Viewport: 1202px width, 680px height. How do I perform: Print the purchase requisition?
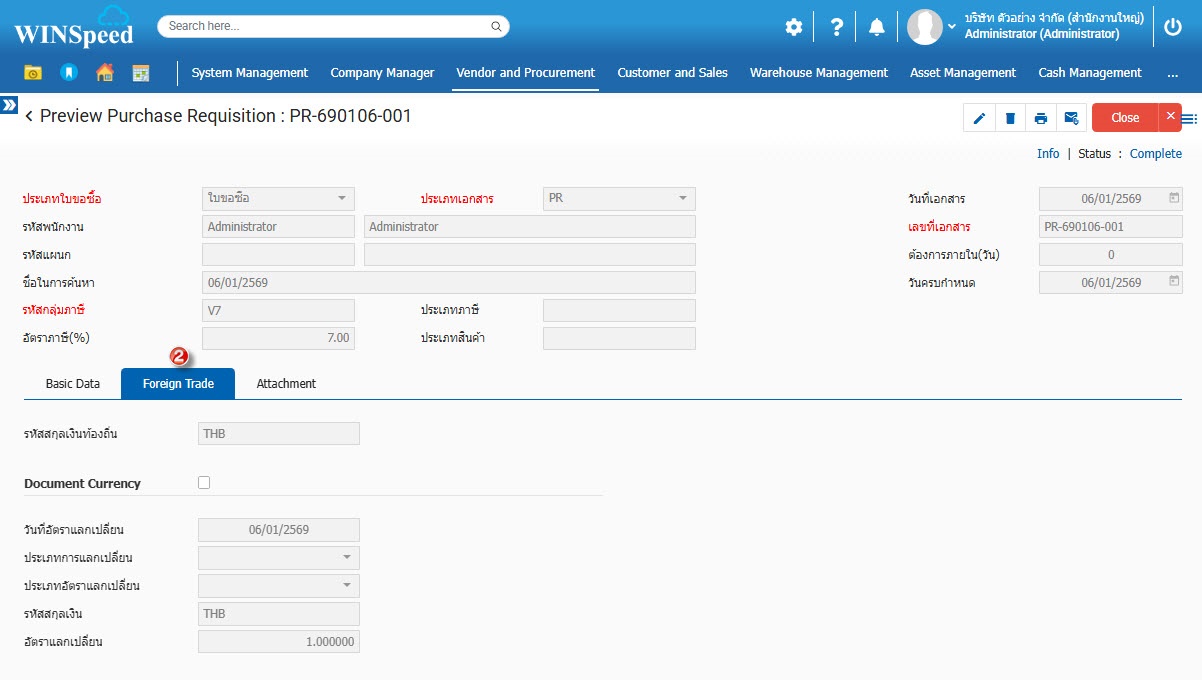1041,118
